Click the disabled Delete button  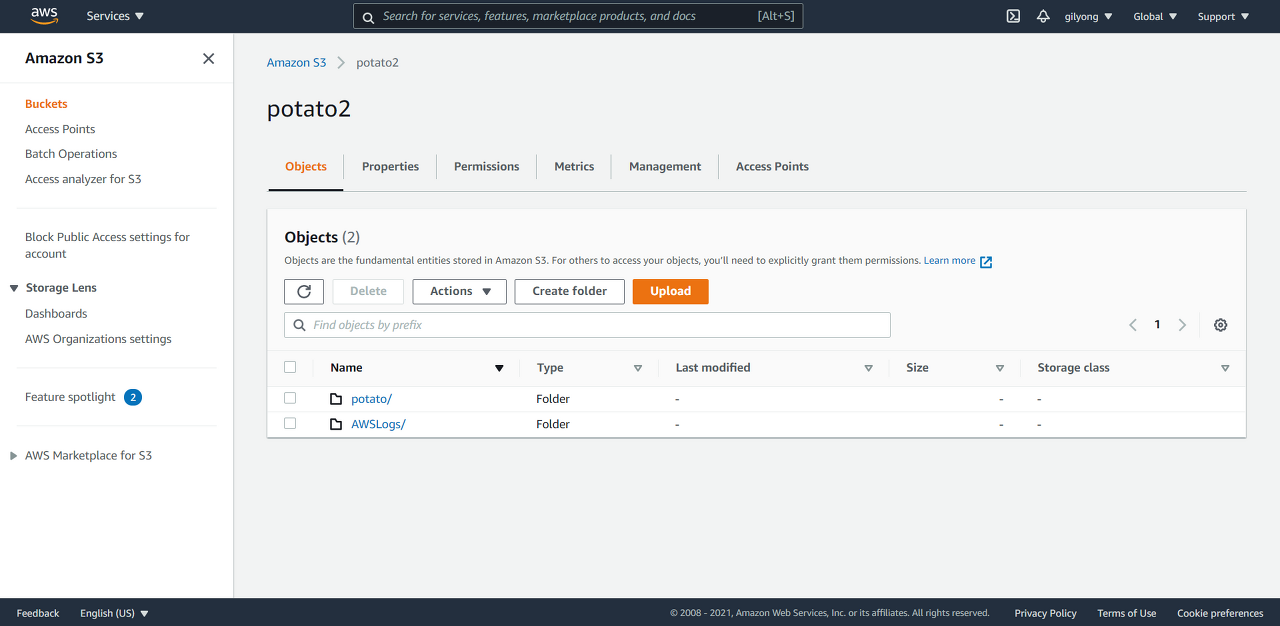tap(368, 291)
